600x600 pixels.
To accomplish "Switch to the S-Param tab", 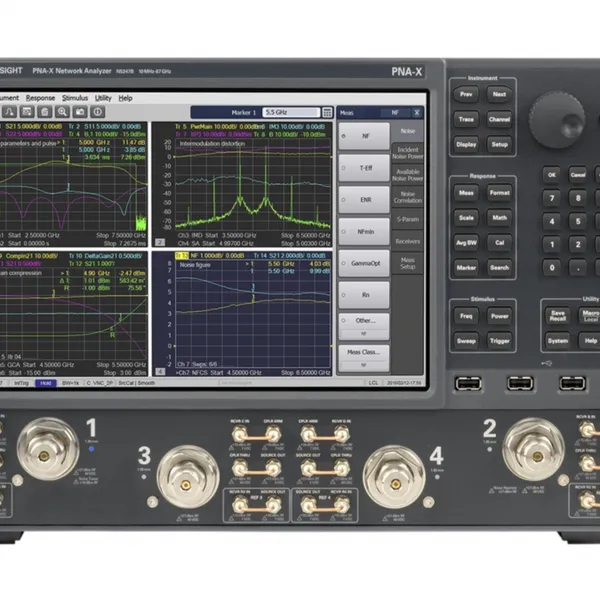I will click(408, 219).
